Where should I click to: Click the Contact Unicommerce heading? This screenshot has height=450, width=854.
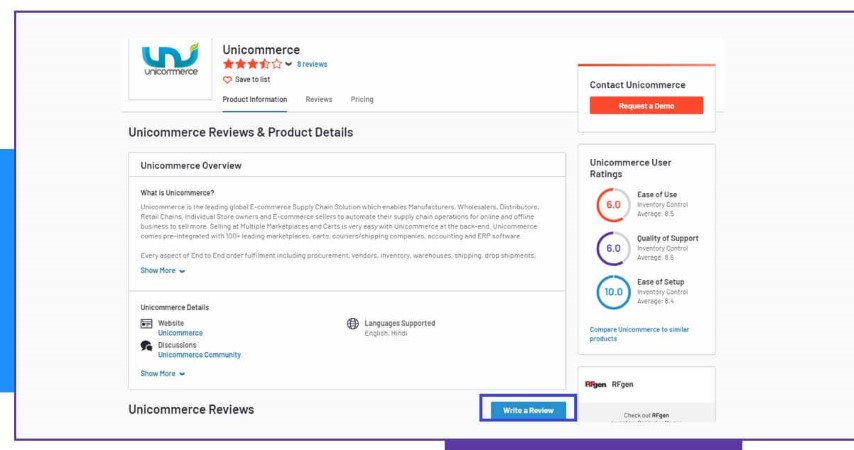click(637, 85)
